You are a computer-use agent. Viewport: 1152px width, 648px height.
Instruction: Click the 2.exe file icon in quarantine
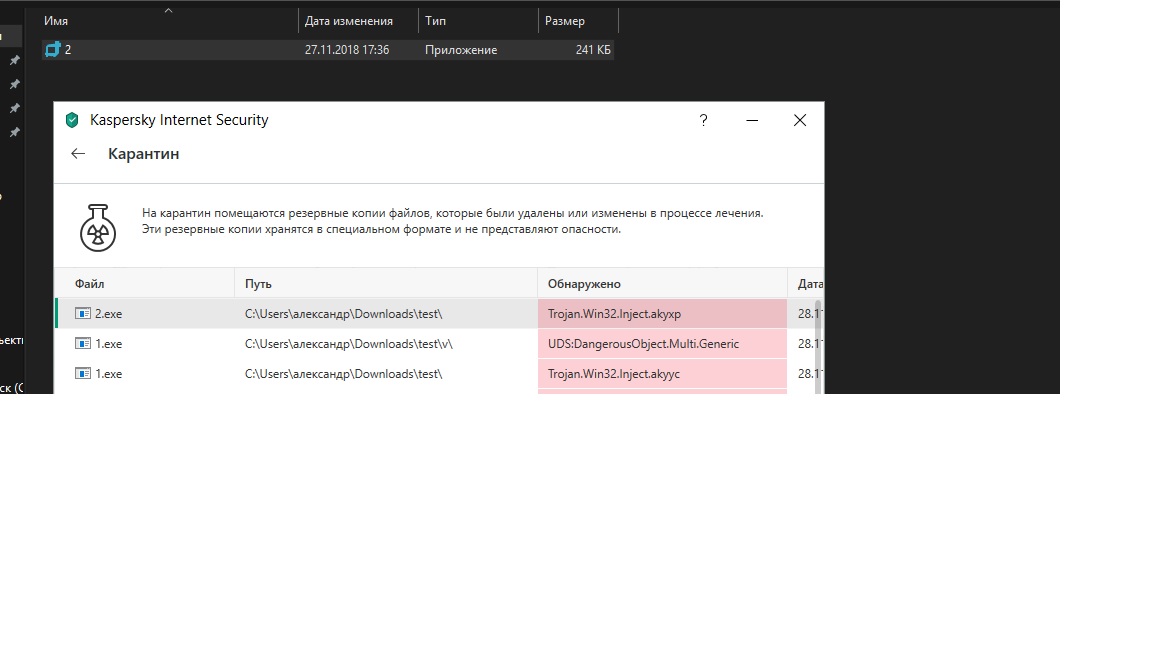[x=83, y=314]
